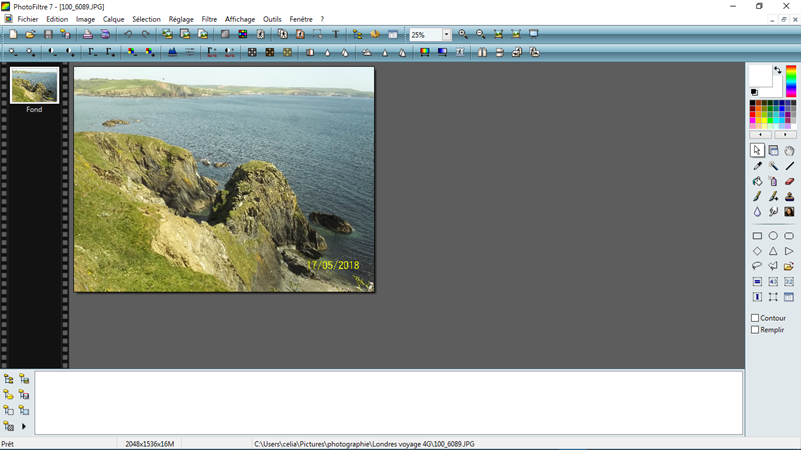Tick the Remplir checkbox
801x450 pixels.
(x=755, y=330)
